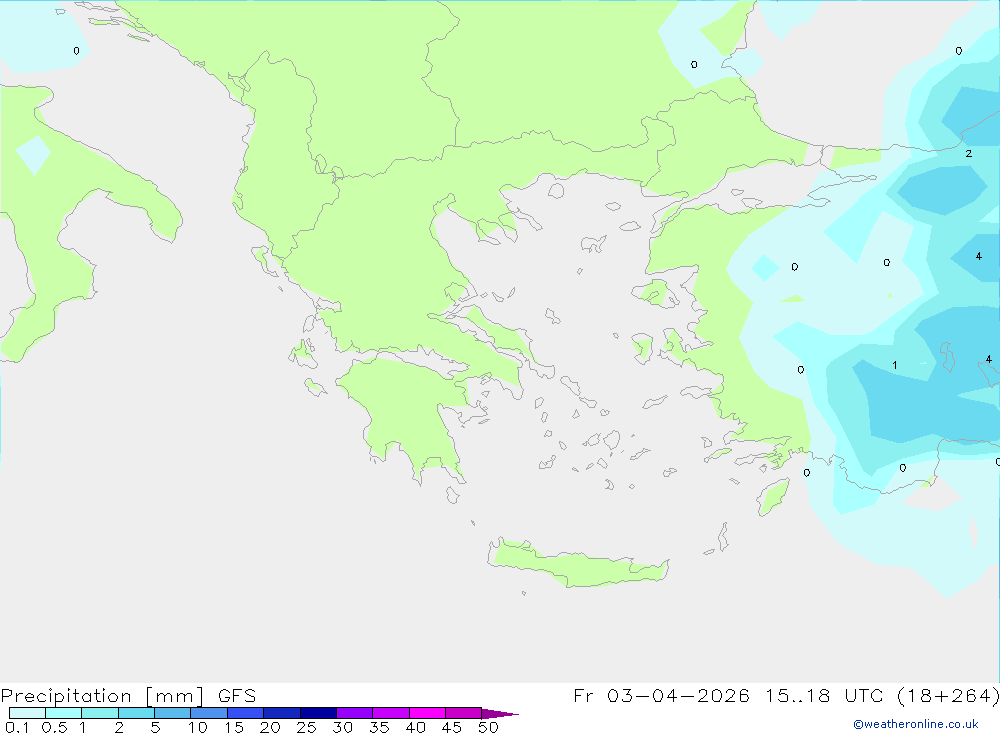The image size is (1000, 733).
Task: Click legend scale label "30"
Action: coord(342,727)
